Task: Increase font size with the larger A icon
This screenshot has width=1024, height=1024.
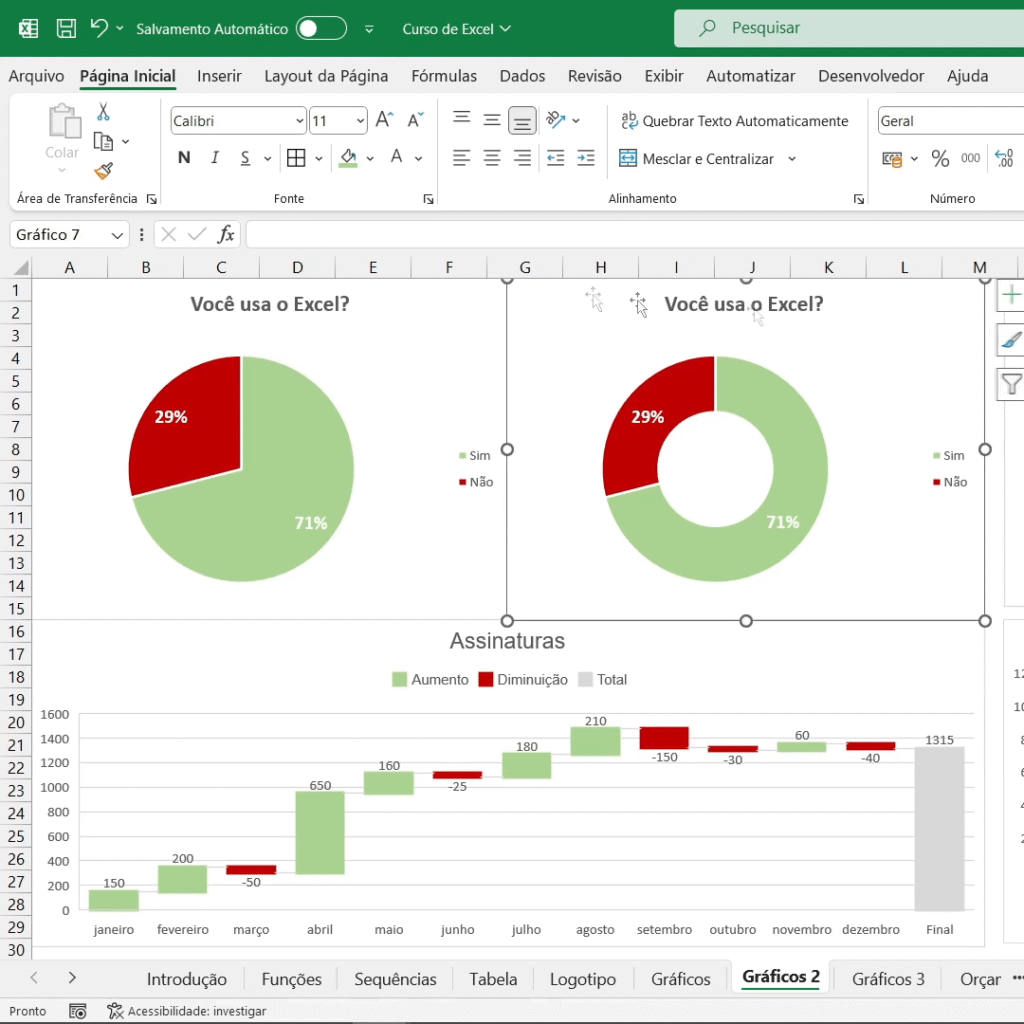Action: pyautogui.click(x=383, y=119)
